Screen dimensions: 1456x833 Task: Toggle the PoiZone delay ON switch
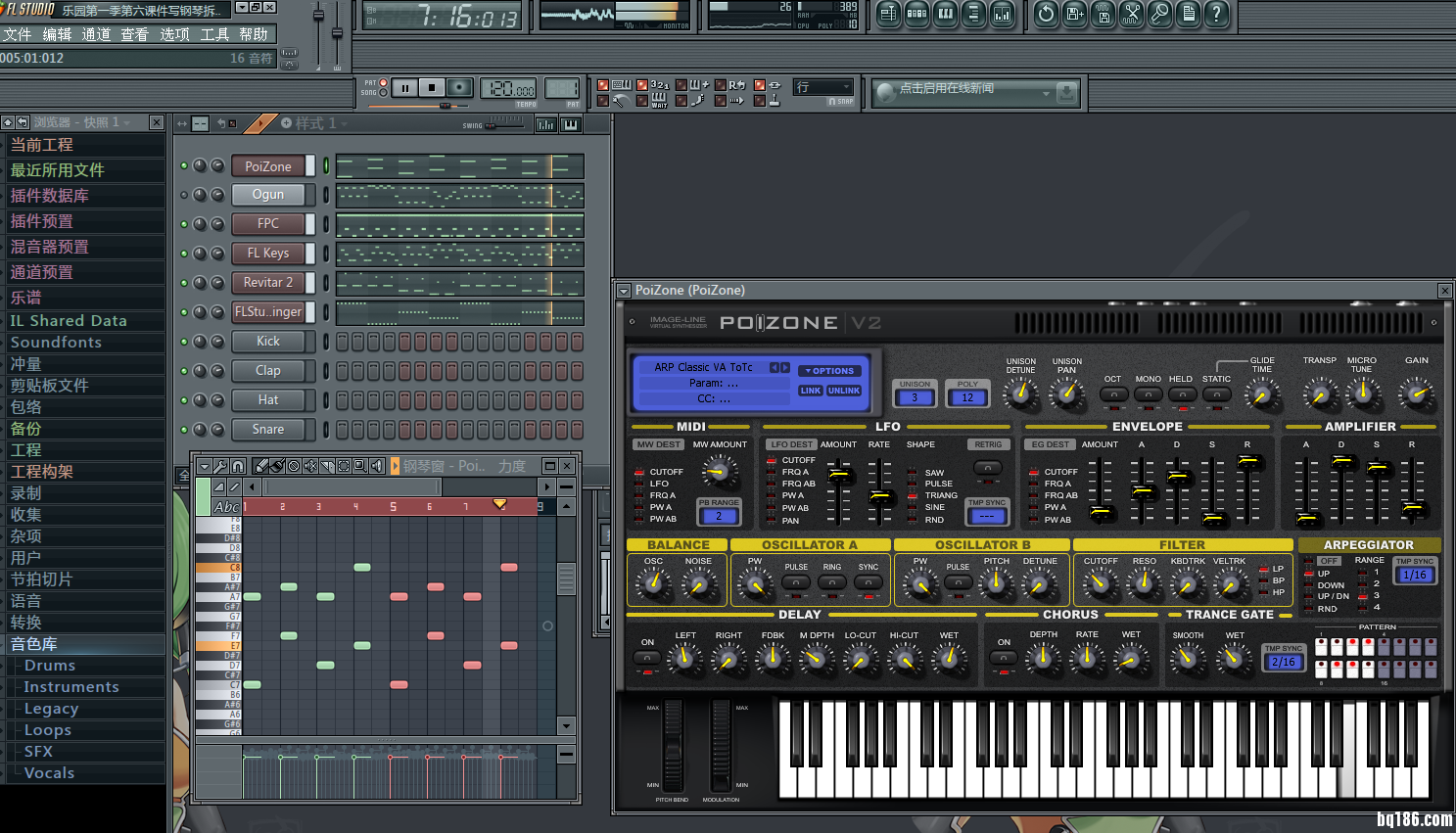click(x=647, y=659)
